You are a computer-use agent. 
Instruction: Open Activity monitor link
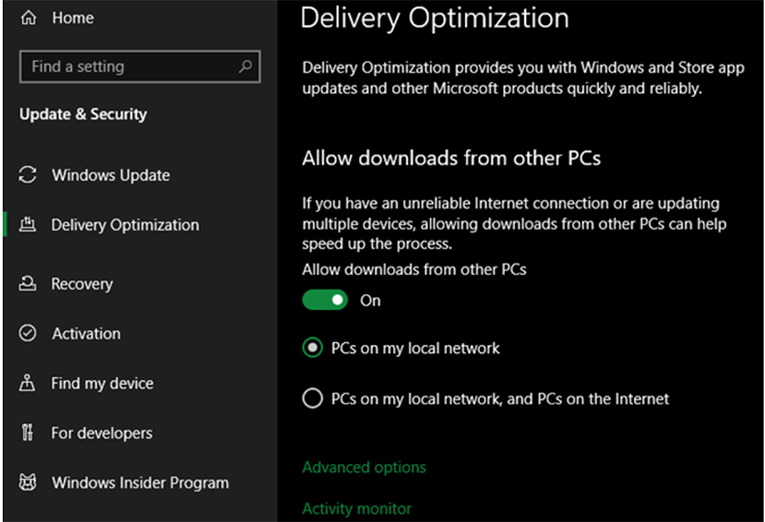point(356,509)
